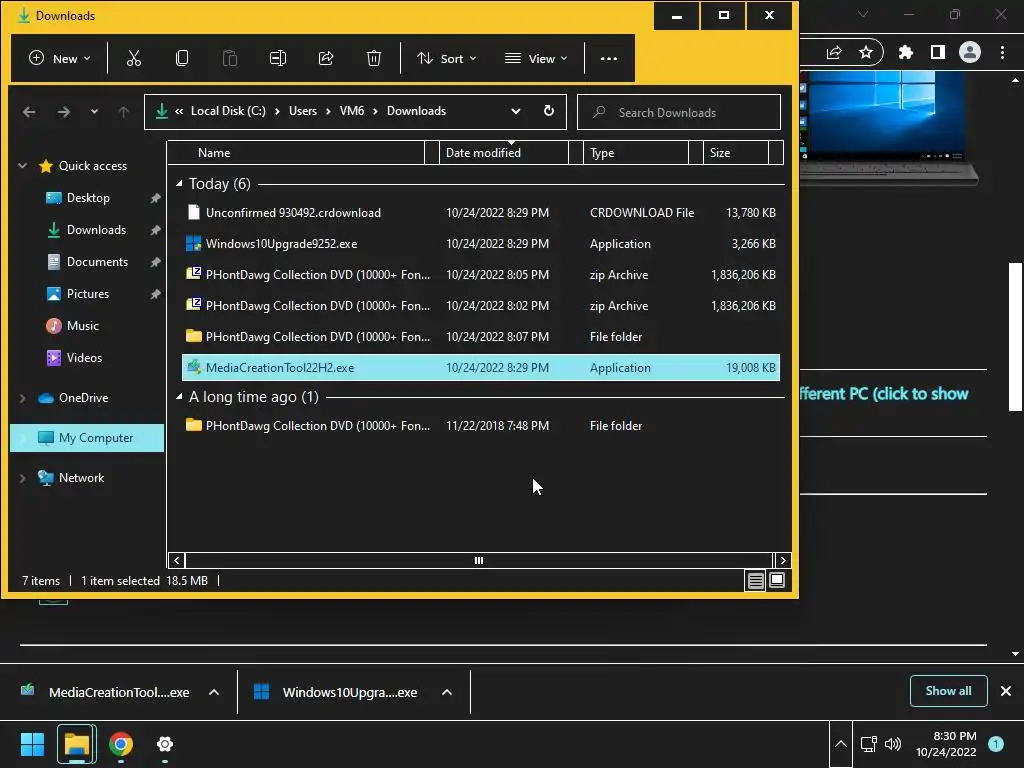Sort by the Name column header
The image size is (1024, 768).
point(296,153)
